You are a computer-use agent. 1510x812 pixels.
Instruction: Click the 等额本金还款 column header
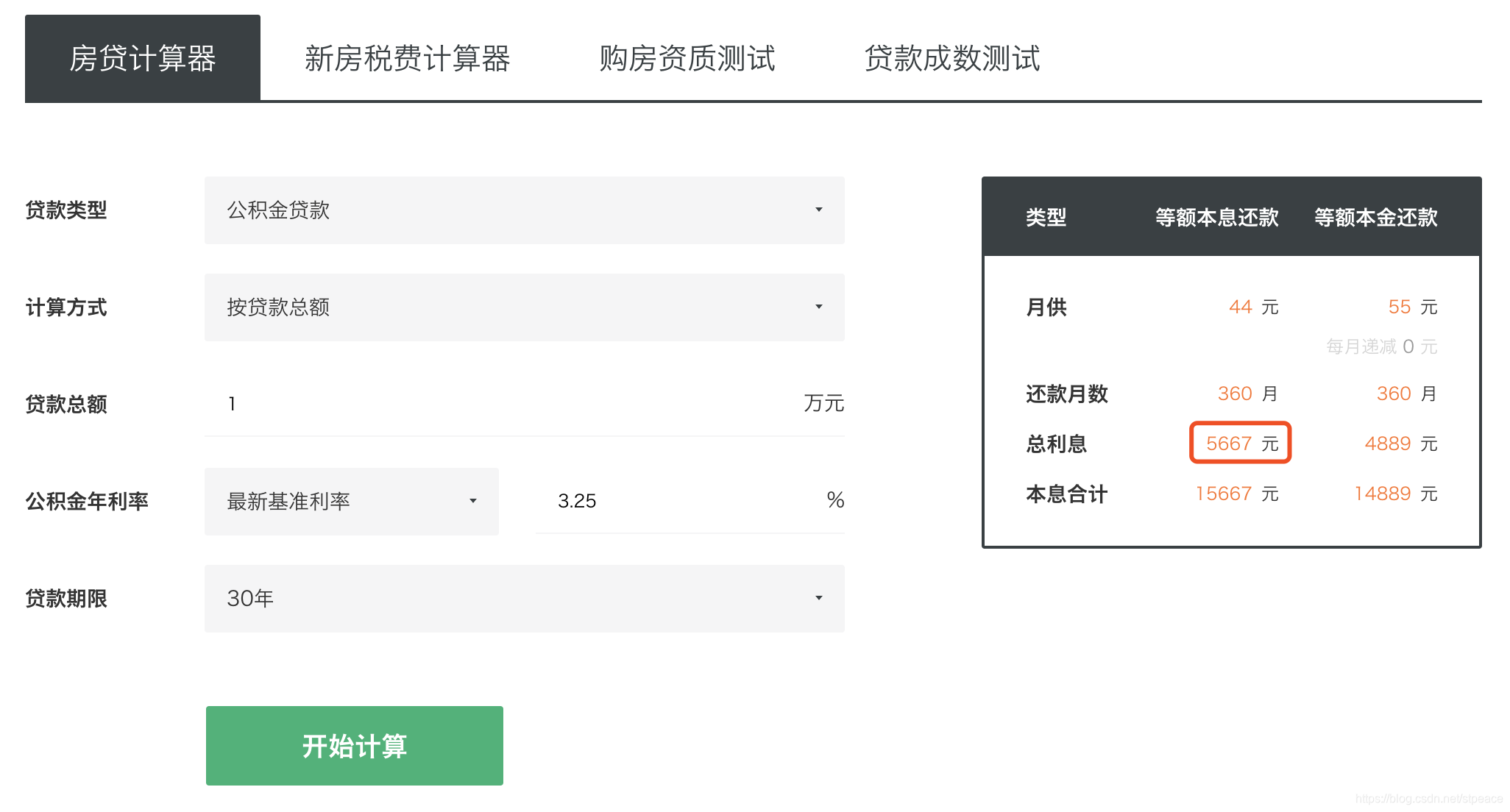1375,218
